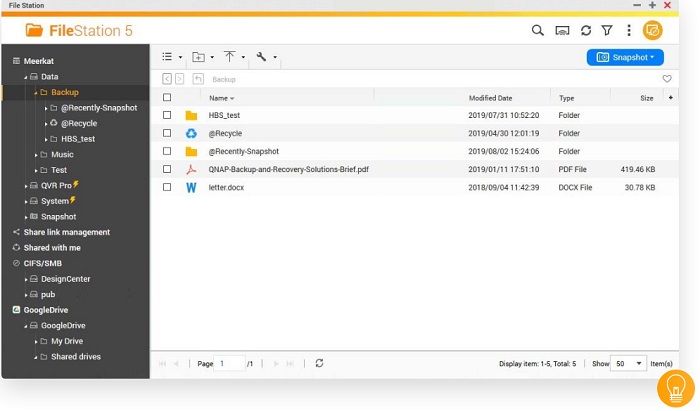
Task: Open the QNAP-Backup-and-Recovery-Solutions-Brief.pdf file
Action: (288, 170)
